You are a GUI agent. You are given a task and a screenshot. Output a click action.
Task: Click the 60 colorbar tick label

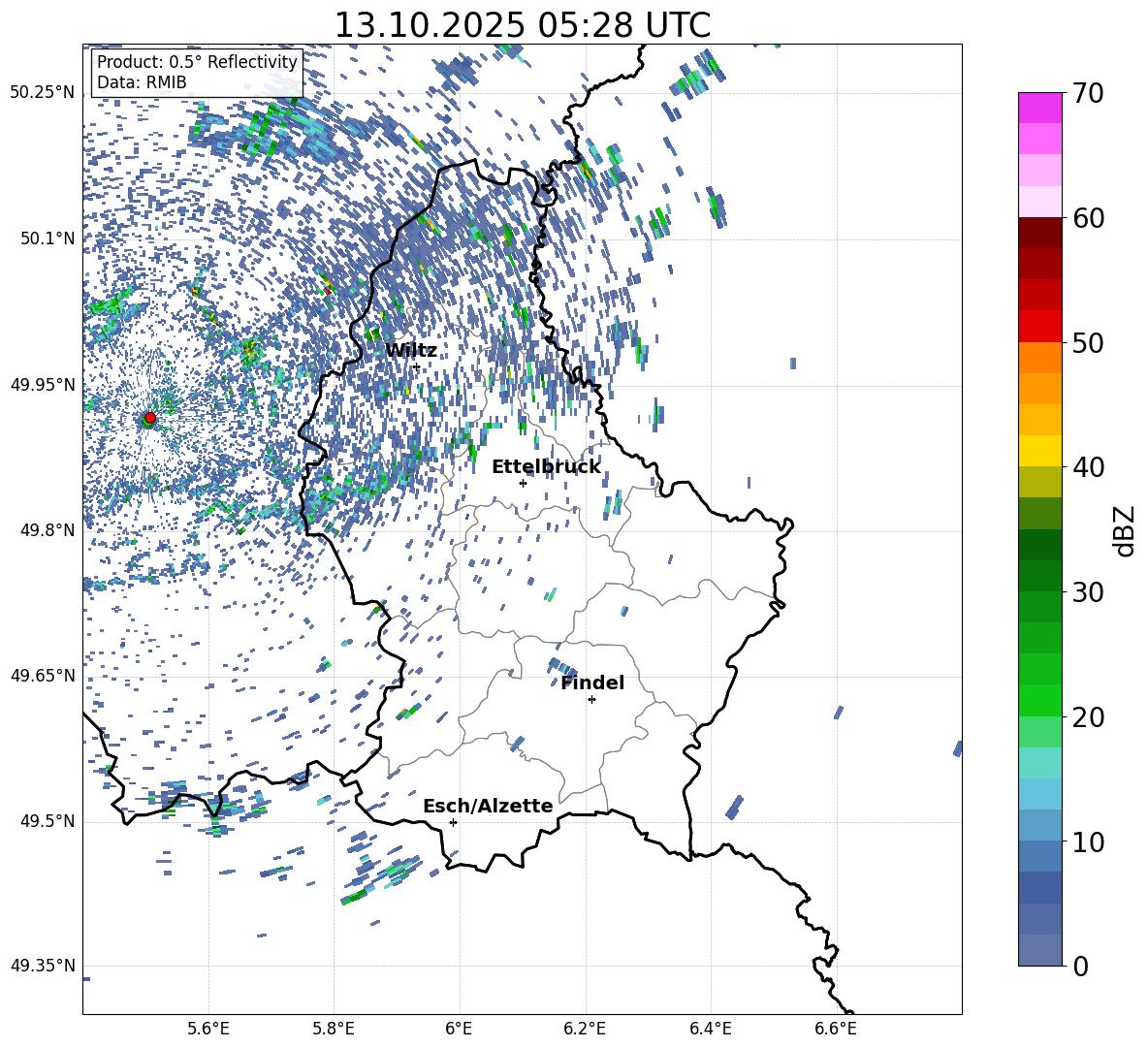(1089, 218)
